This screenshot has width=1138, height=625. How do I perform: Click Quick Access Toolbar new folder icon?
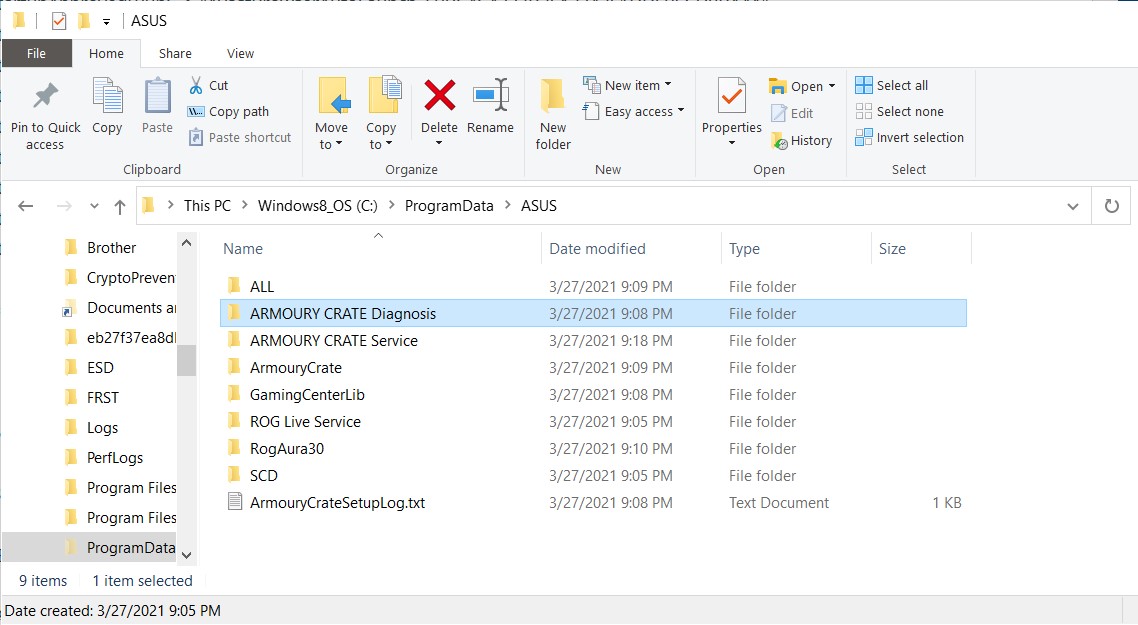84,21
